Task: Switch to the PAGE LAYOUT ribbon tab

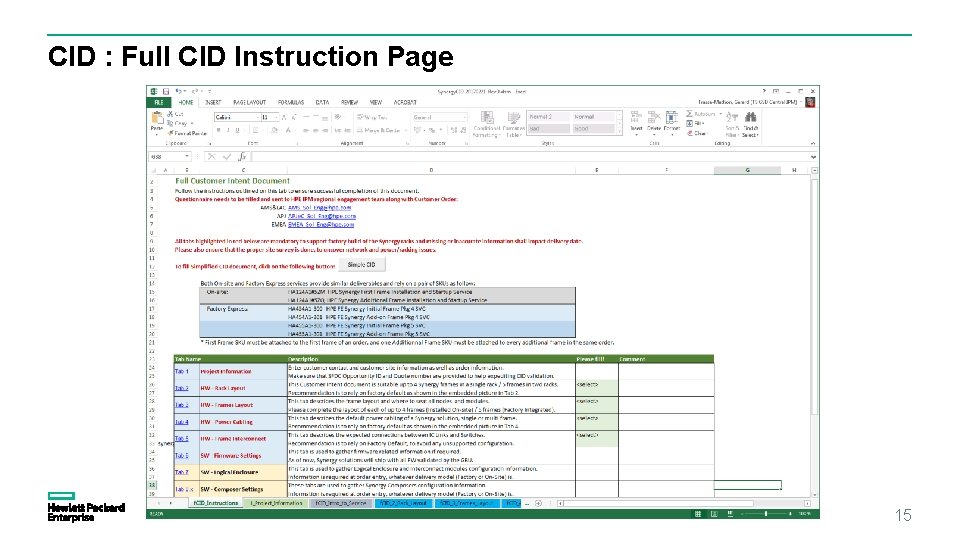Action: (x=250, y=102)
